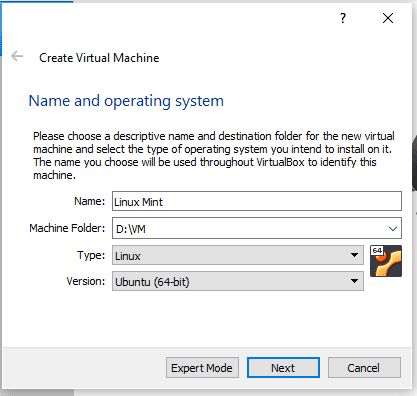This screenshot has width=417, height=396.
Task: Click the Ubuntu 64-bit OS icon
Action: [386, 261]
